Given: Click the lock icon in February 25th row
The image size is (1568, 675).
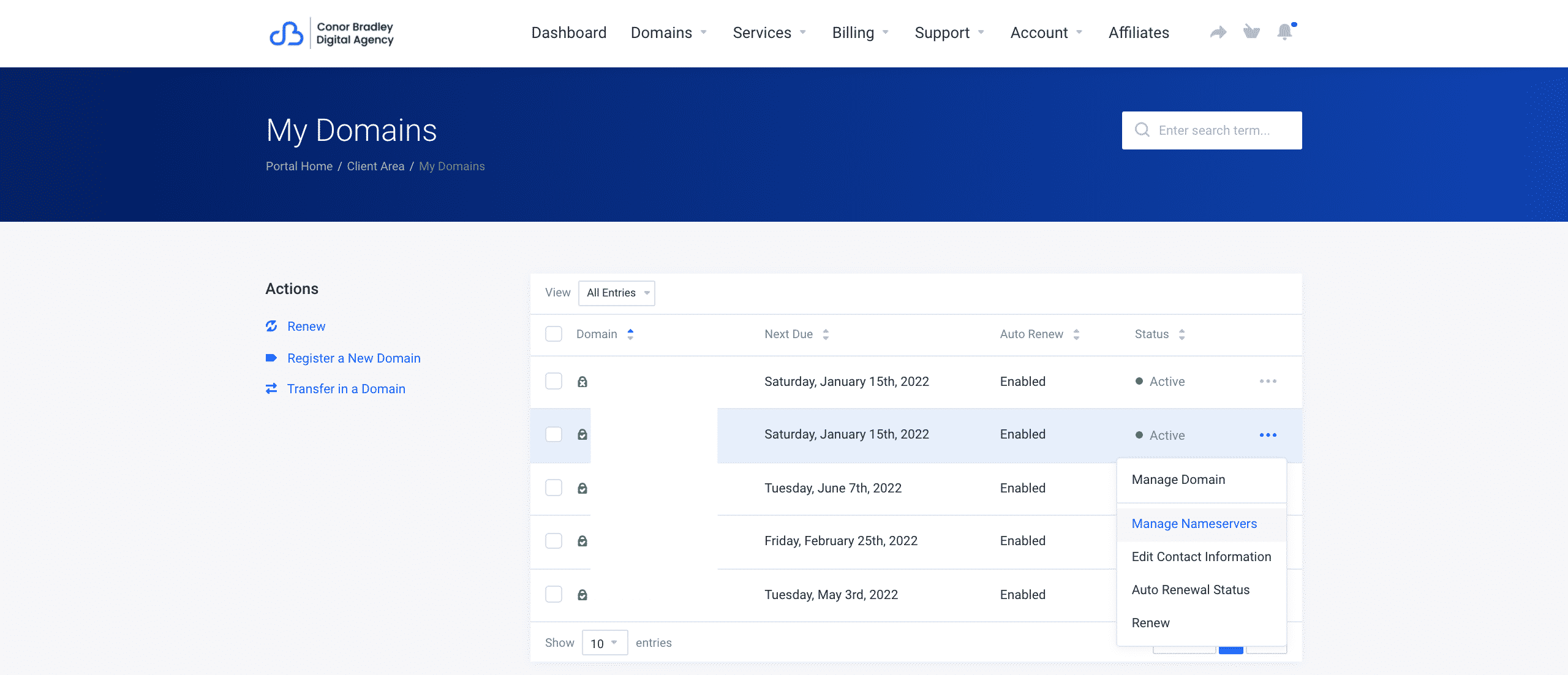Looking at the screenshot, I should pos(582,541).
